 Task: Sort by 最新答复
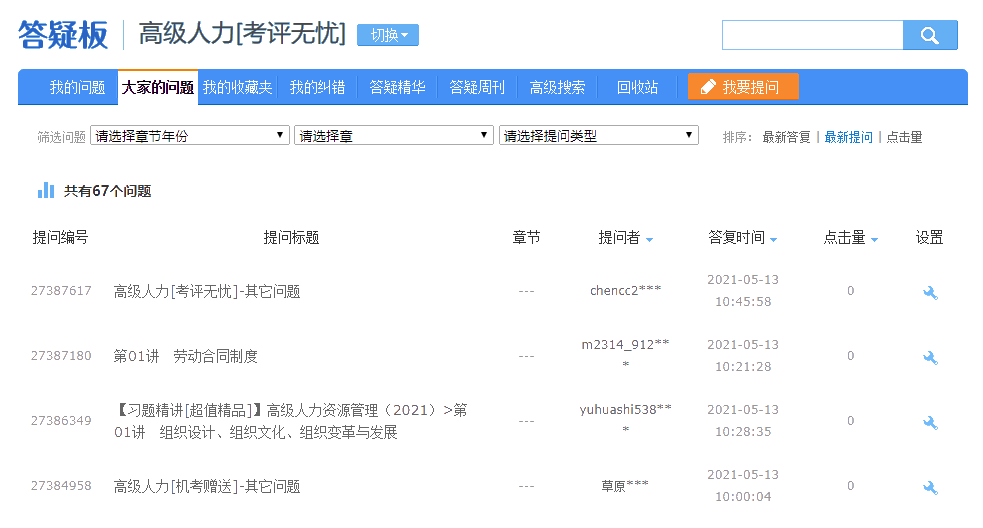pos(786,137)
